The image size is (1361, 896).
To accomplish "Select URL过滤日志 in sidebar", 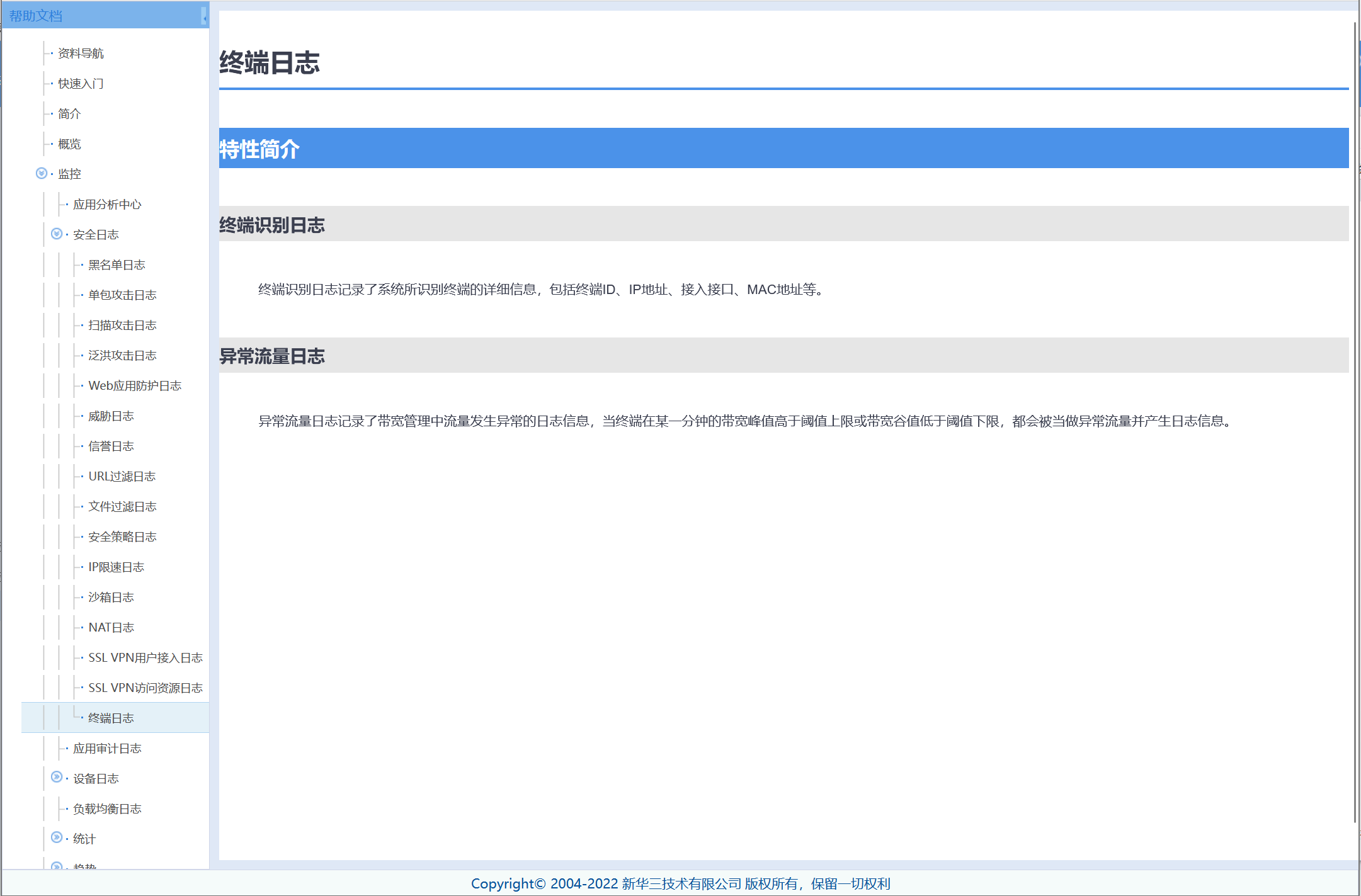I will tap(122, 477).
